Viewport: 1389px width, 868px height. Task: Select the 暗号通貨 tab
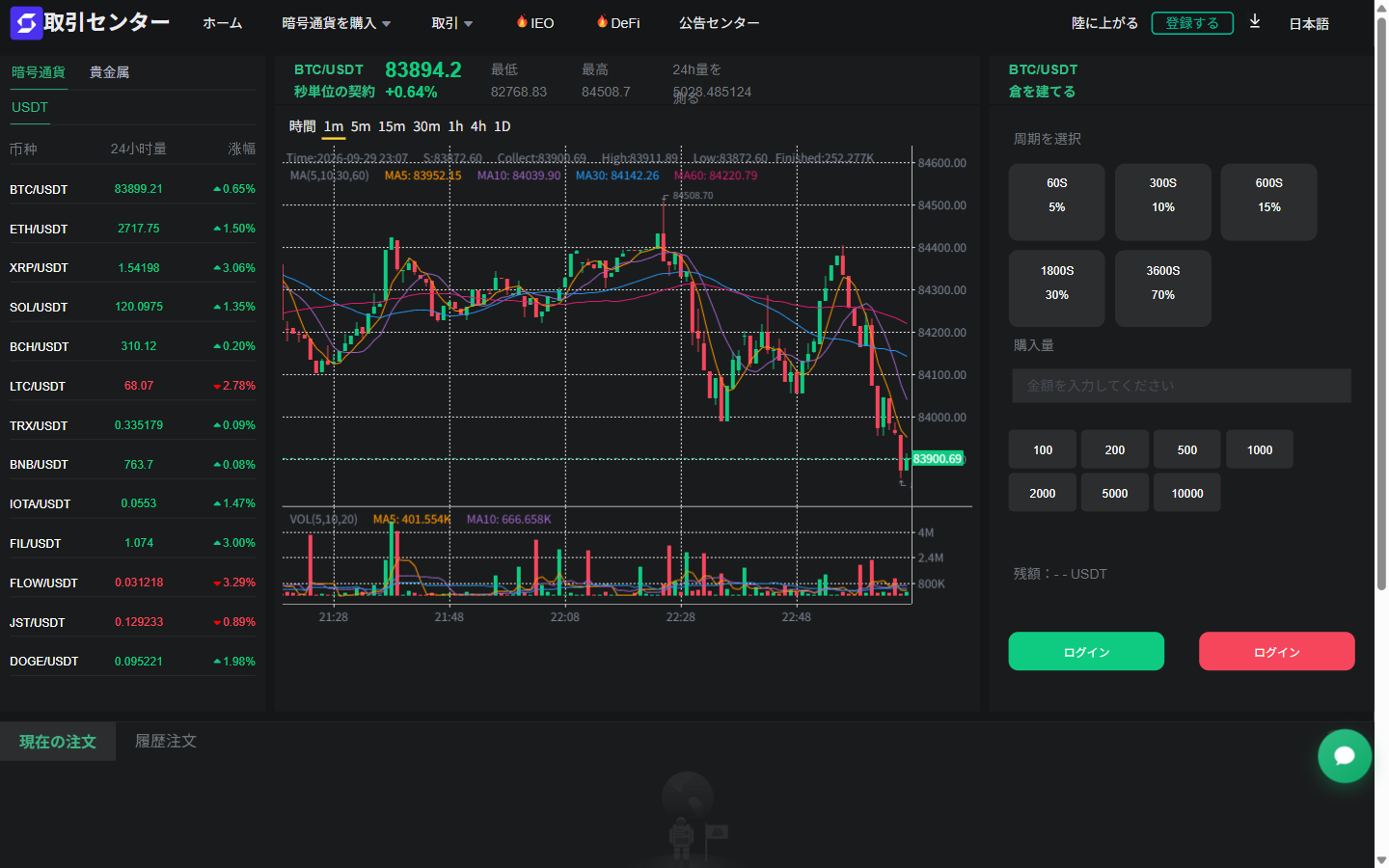coord(39,72)
